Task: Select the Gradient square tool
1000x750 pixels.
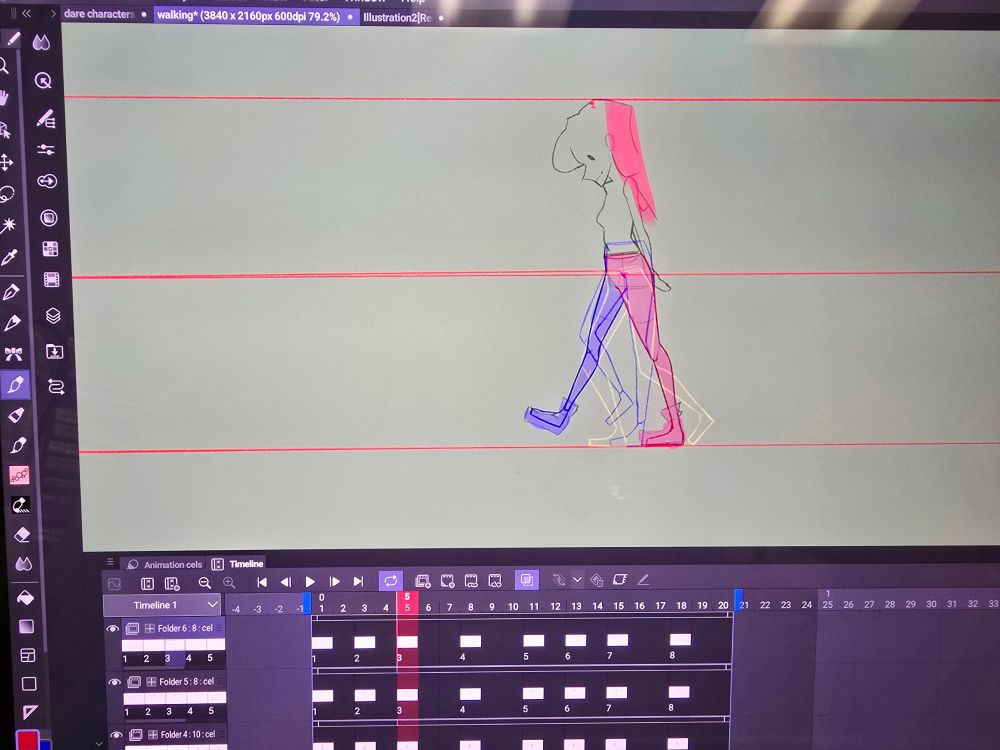Action: click(26, 626)
